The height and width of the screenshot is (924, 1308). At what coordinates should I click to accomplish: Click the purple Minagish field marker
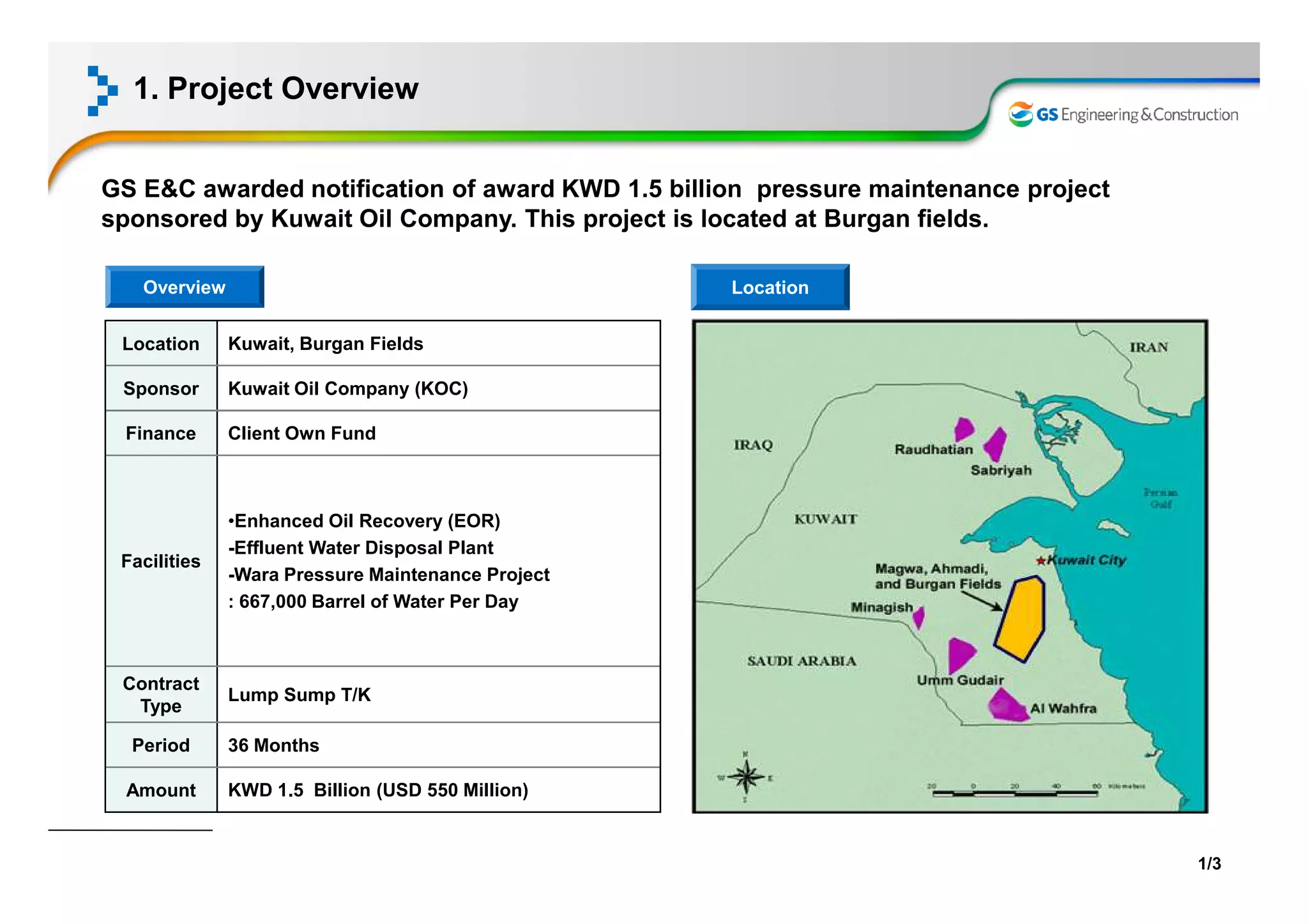pos(919,617)
